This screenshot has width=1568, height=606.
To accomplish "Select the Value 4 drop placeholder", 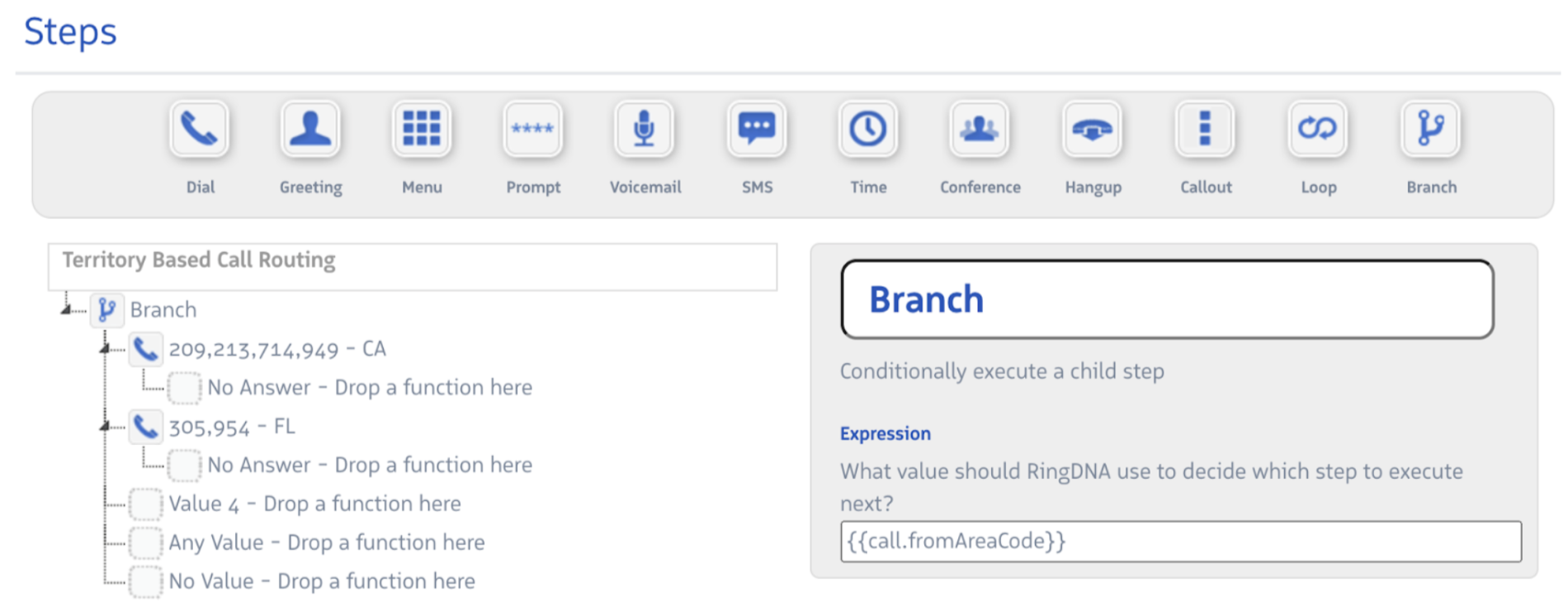I will coord(146,504).
